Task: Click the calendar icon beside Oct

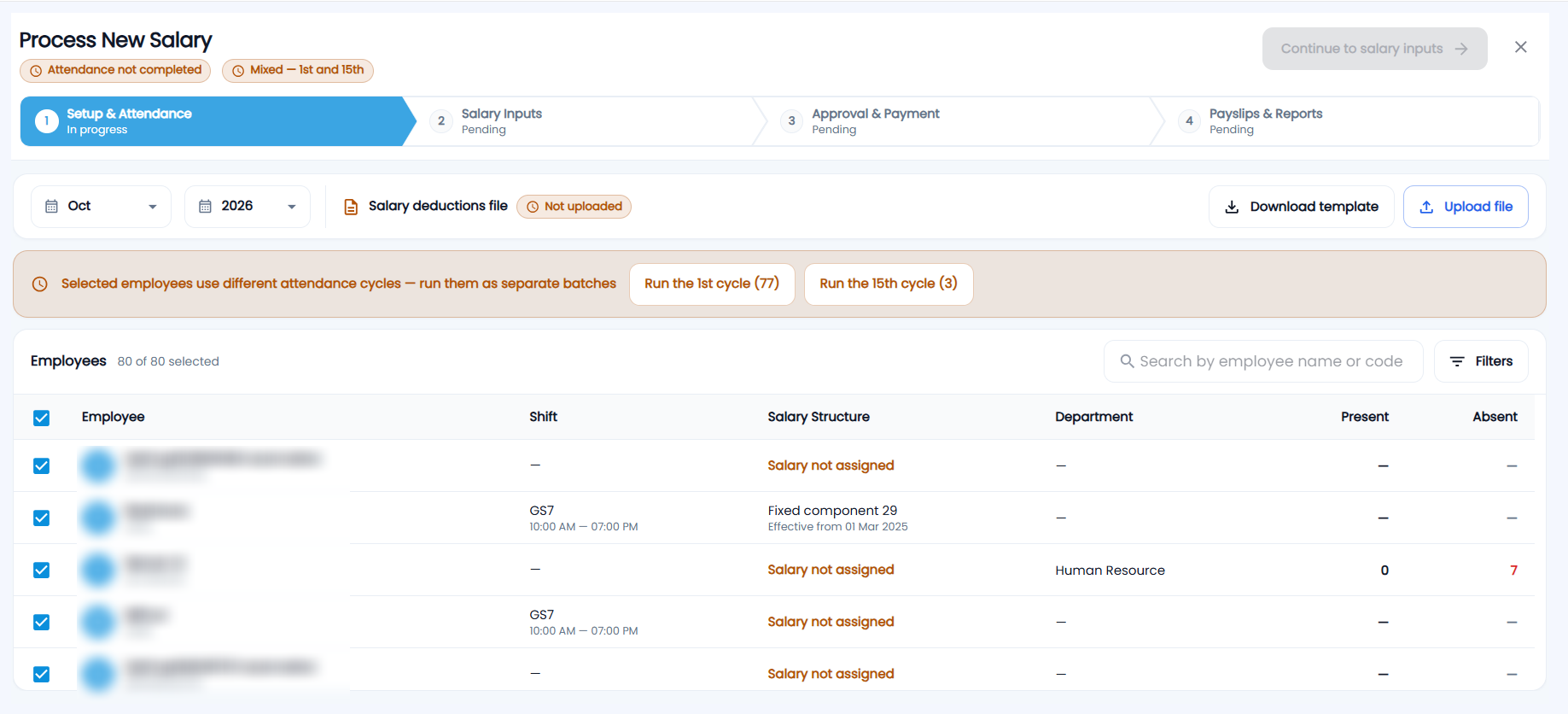Action: [51, 207]
